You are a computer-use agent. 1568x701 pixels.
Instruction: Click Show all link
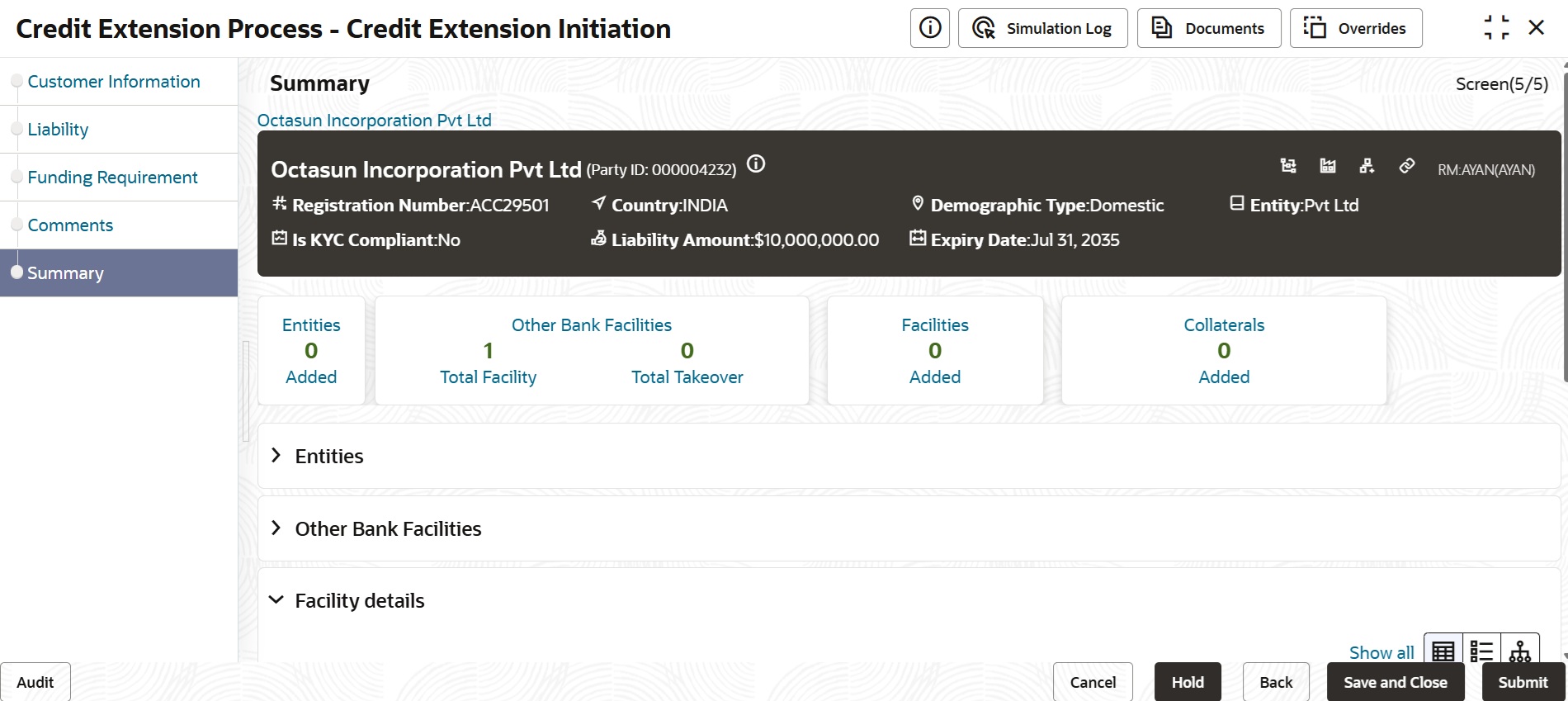(x=1381, y=652)
